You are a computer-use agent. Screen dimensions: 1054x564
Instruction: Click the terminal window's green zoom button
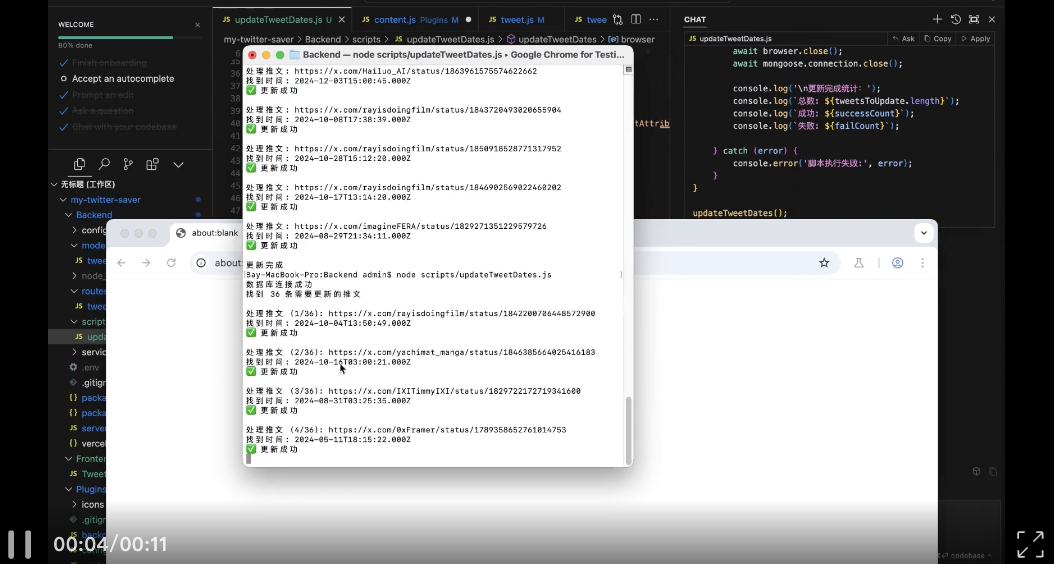tap(280, 55)
